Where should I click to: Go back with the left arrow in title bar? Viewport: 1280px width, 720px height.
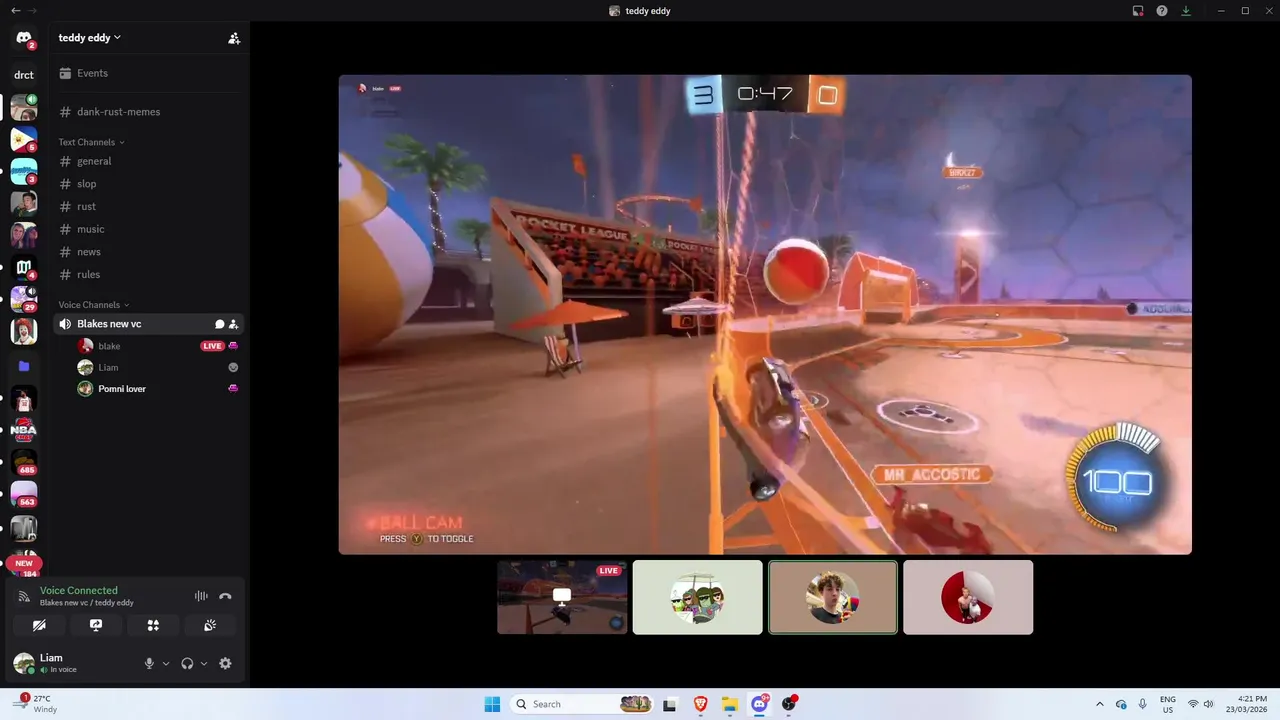coord(15,10)
